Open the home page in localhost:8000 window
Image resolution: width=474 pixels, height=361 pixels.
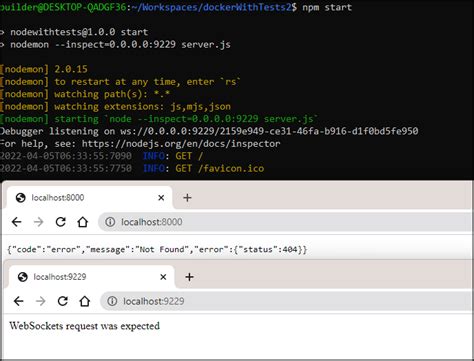coord(83,222)
